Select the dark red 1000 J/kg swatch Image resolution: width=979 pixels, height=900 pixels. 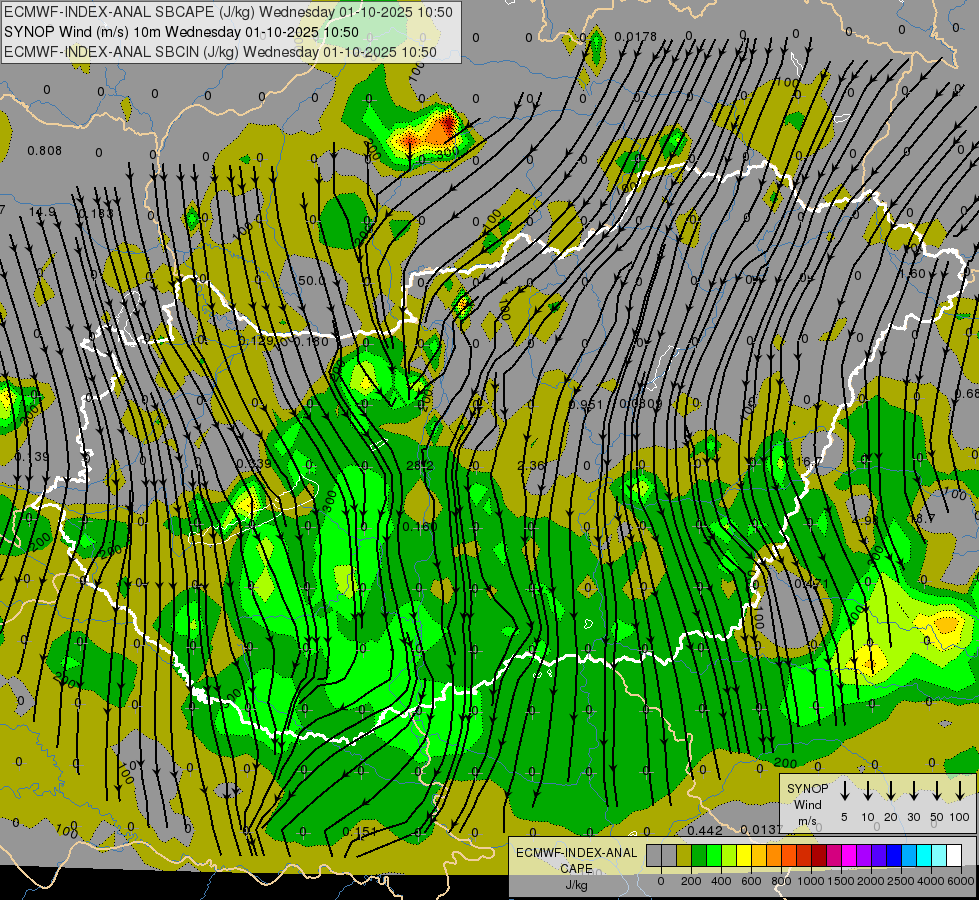pos(820,855)
